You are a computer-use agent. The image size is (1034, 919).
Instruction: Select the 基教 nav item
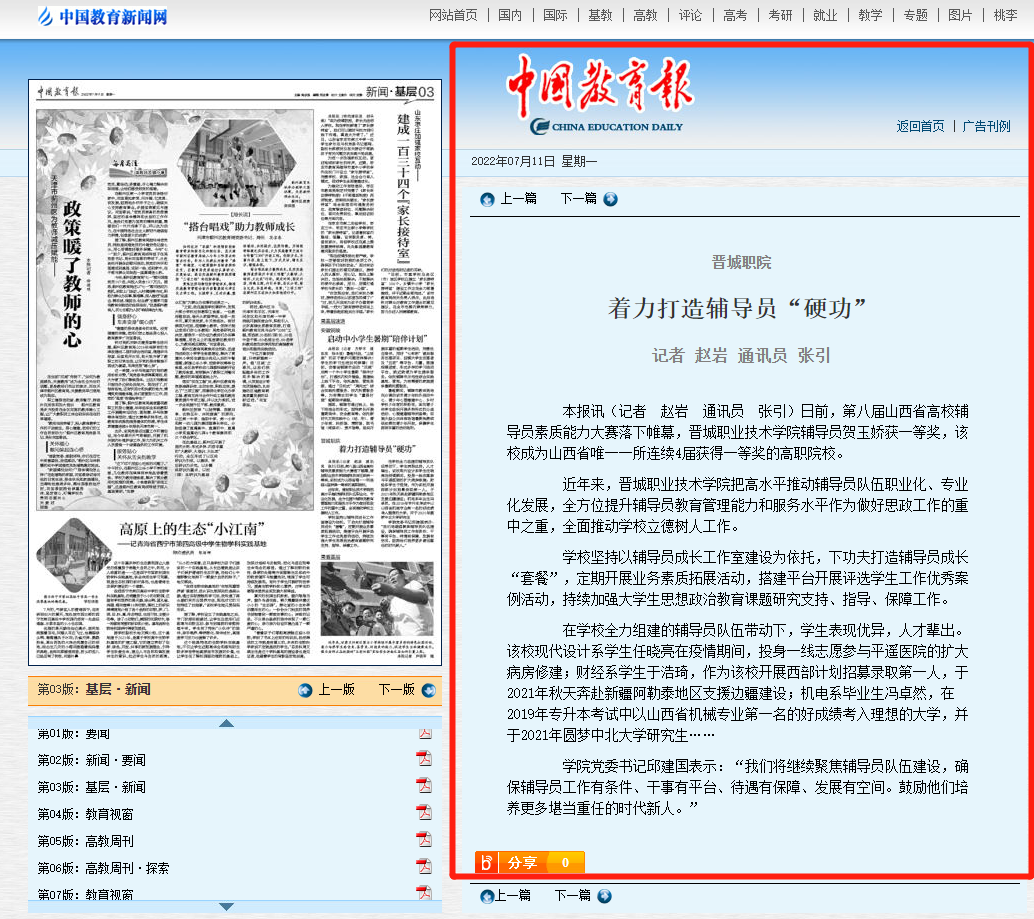click(600, 15)
